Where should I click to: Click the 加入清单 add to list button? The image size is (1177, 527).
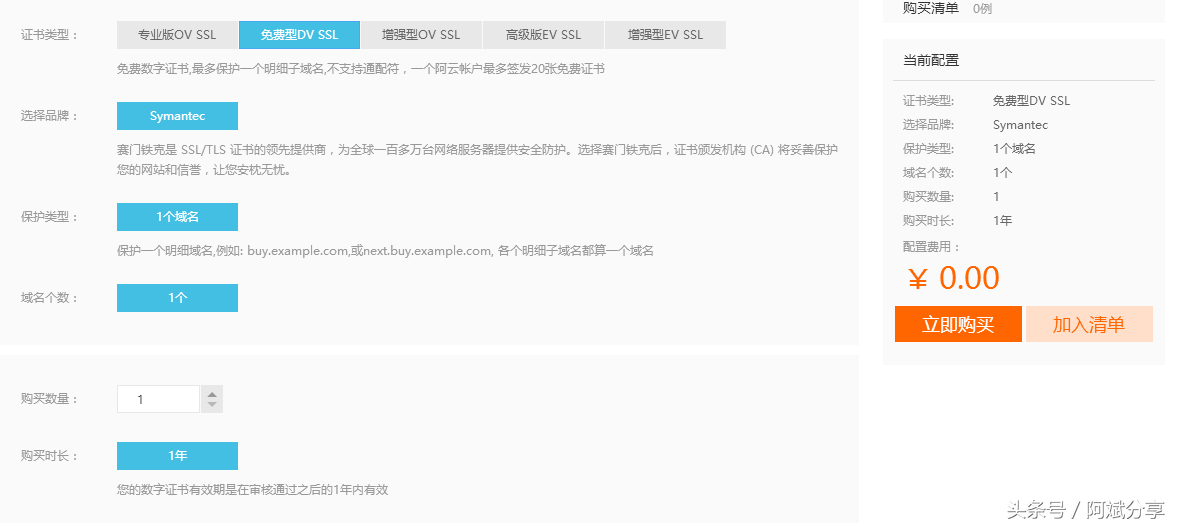[x=1089, y=324]
